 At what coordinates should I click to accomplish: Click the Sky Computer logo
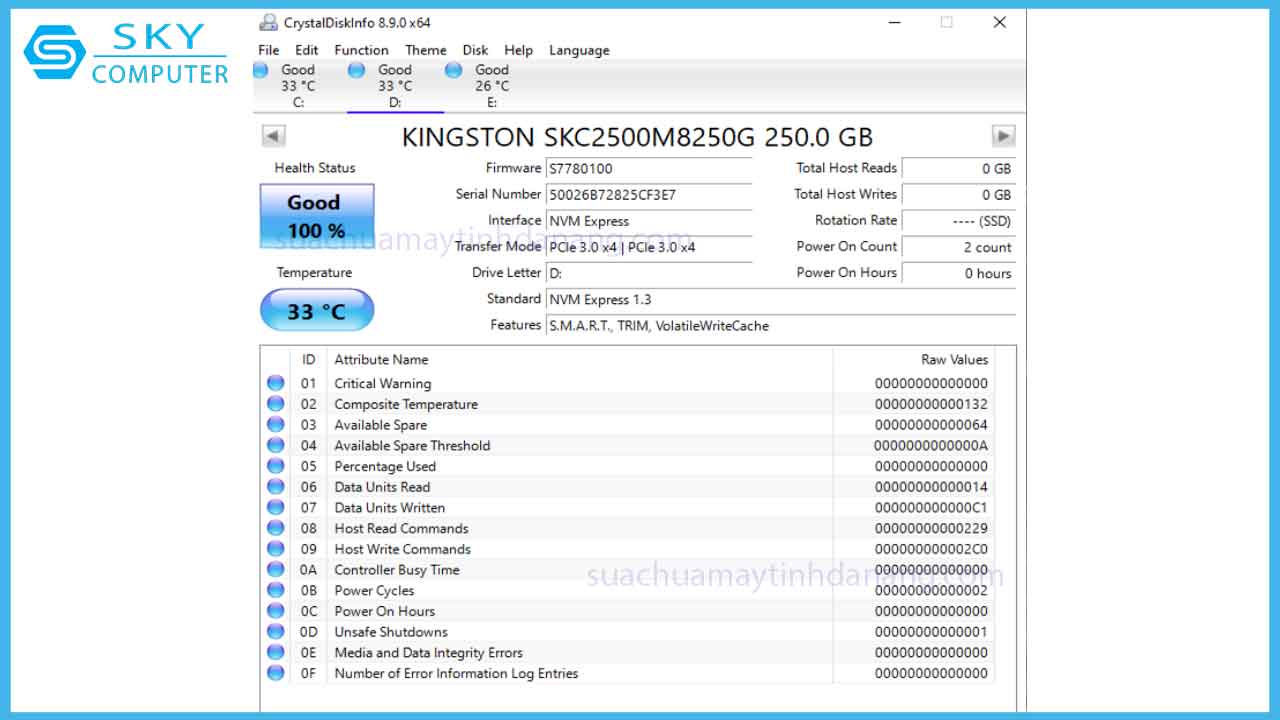pyautogui.click(x=126, y=53)
